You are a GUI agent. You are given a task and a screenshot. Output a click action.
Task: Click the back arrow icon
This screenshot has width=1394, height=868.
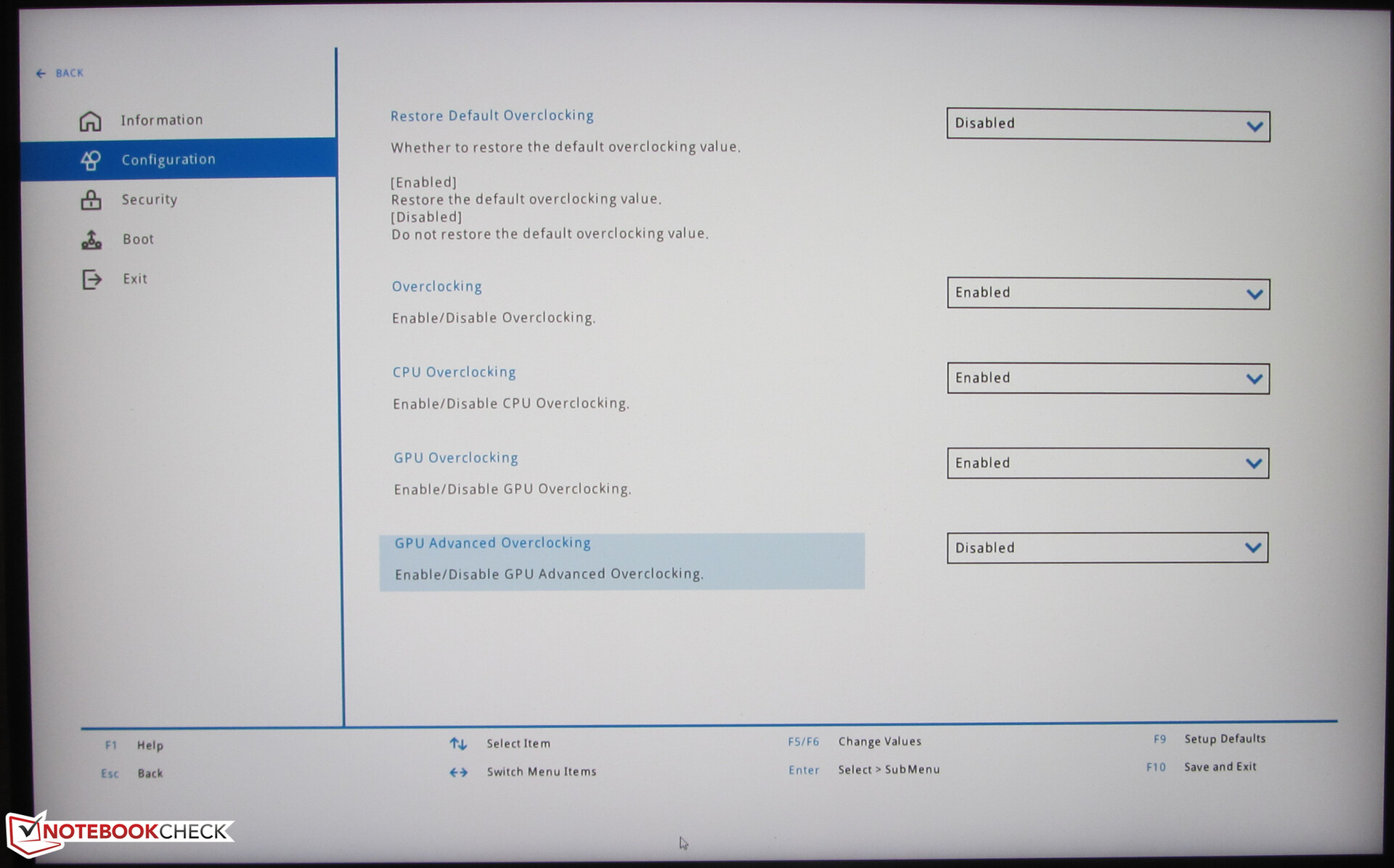click(x=41, y=73)
